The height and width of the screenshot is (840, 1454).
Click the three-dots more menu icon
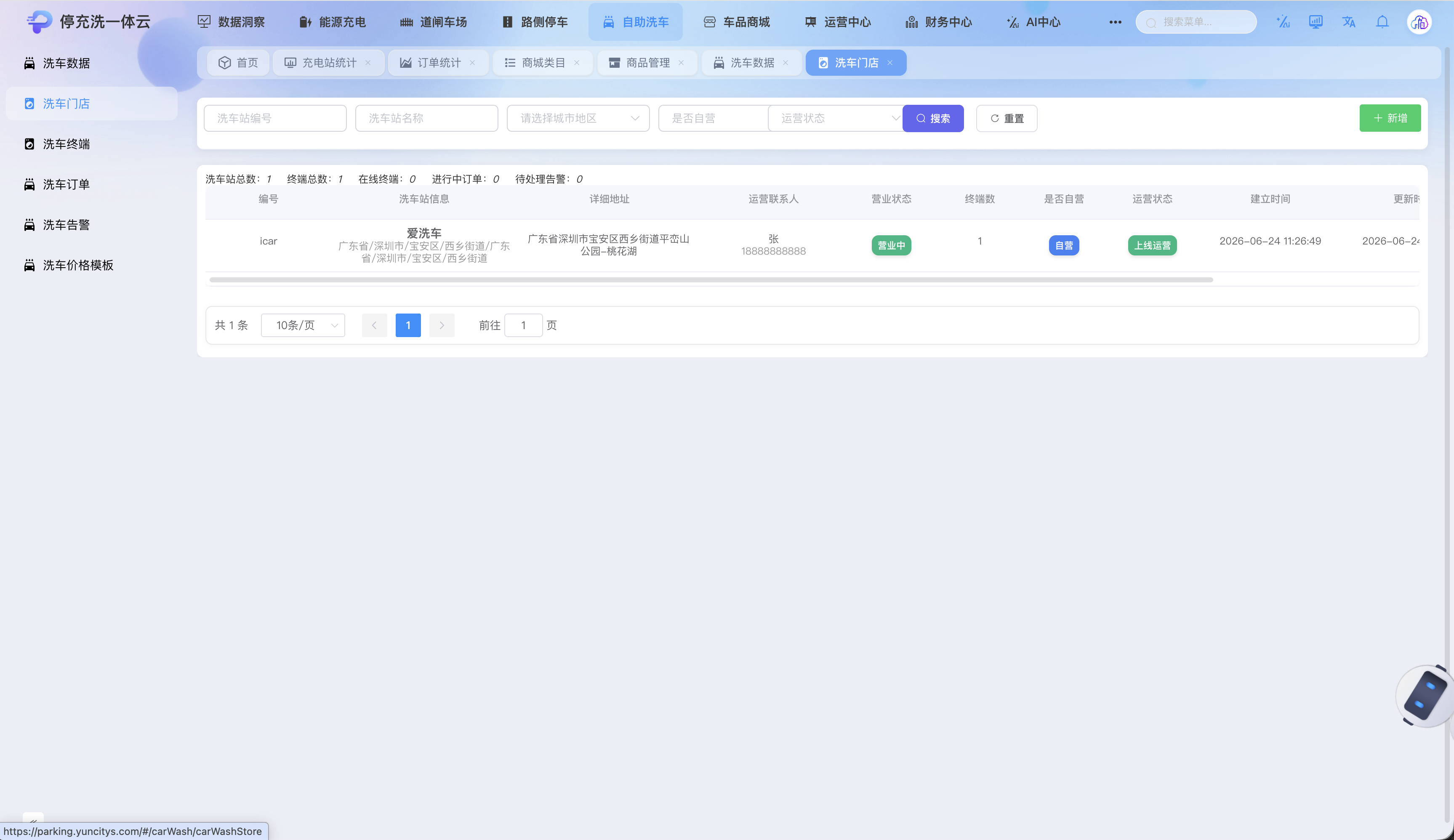pyautogui.click(x=1115, y=22)
